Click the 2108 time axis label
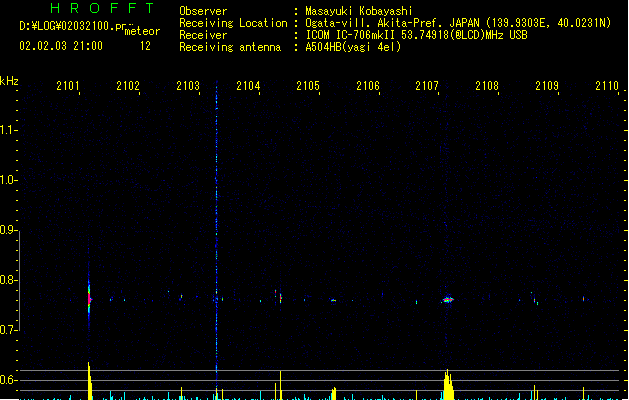629x400 pixels. pyautogui.click(x=487, y=85)
